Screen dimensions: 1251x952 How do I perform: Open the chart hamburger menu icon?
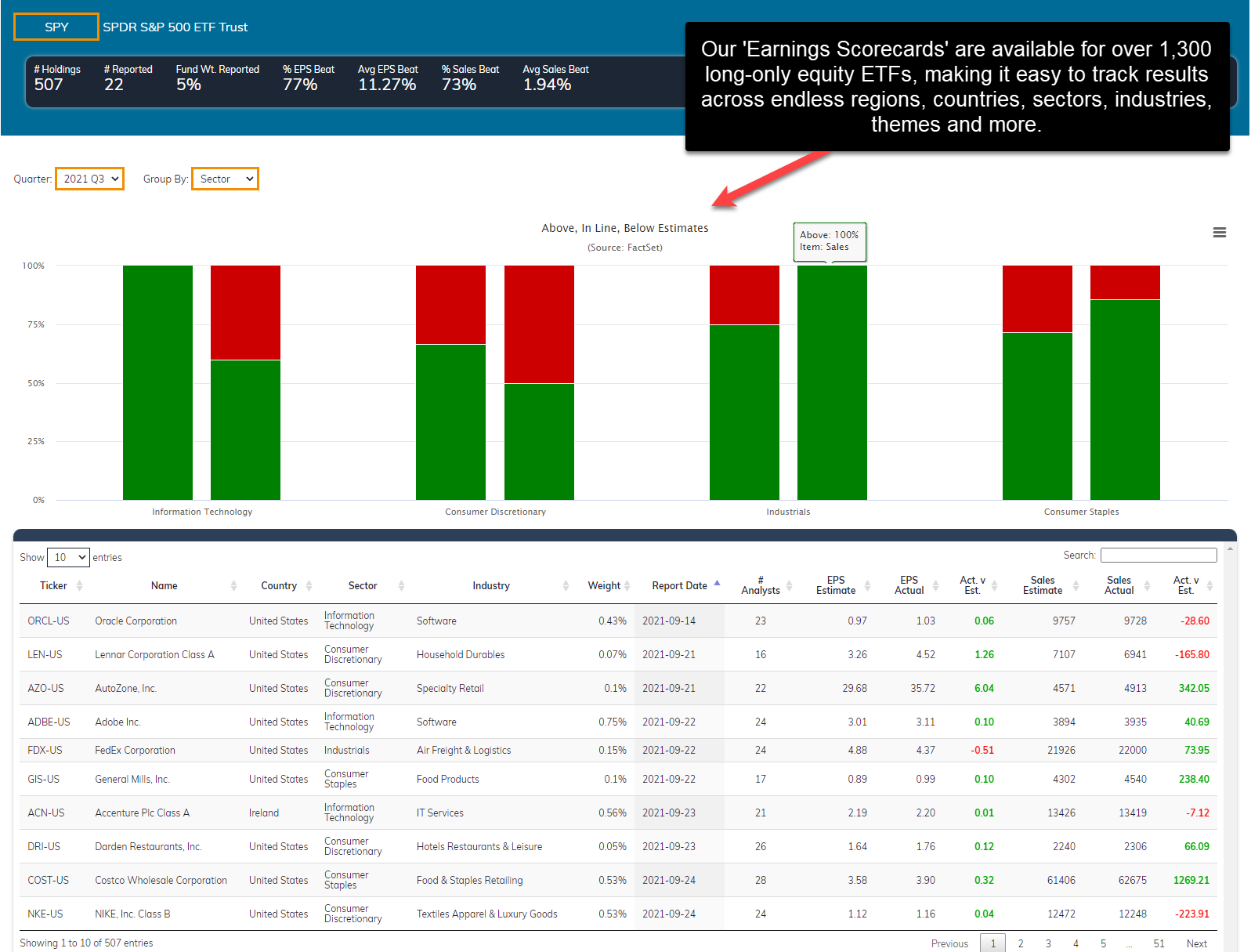tap(1219, 233)
